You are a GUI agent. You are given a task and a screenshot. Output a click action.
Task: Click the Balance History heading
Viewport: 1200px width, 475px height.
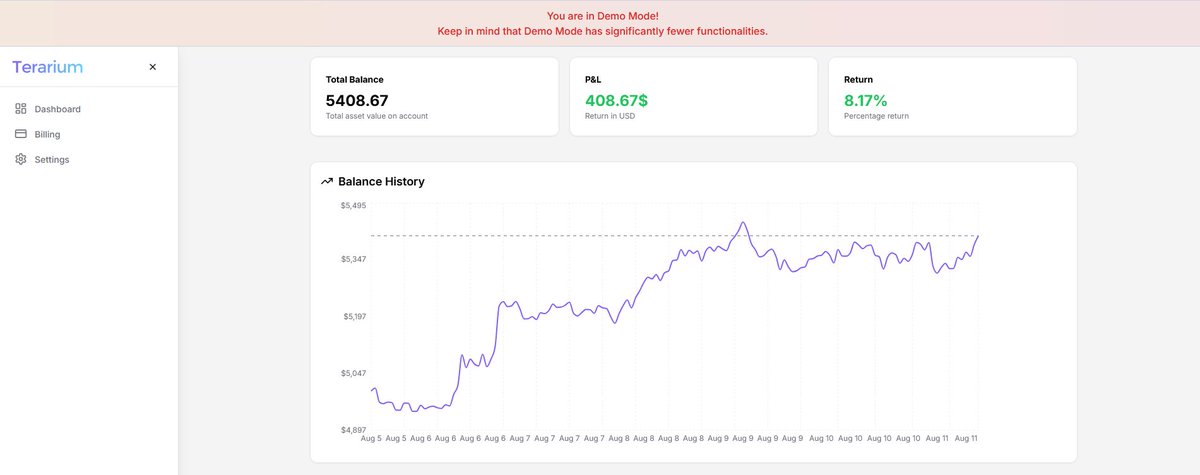(x=381, y=182)
